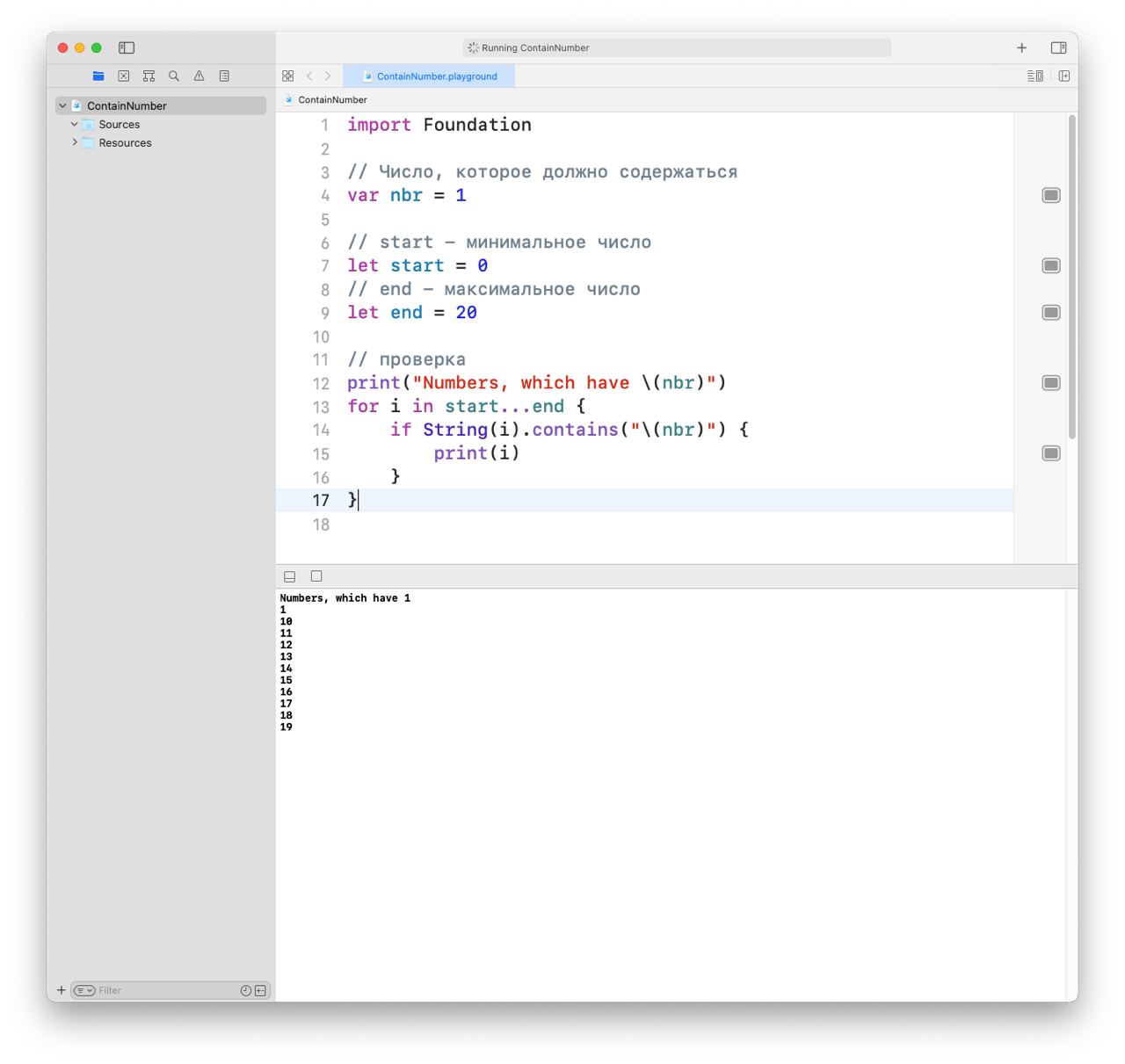Screen dimensions: 1125x1064
Task: Select the ContainNumber.playground tab
Action: [429, 76]
